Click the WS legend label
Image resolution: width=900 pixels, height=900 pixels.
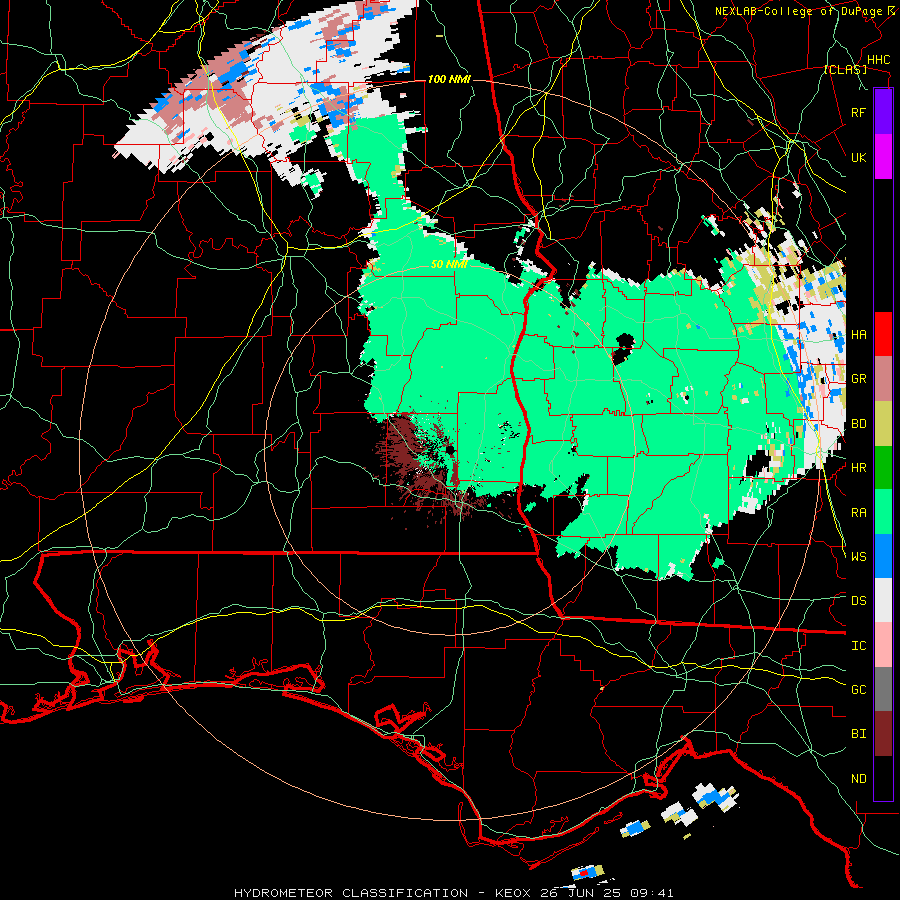858,556
